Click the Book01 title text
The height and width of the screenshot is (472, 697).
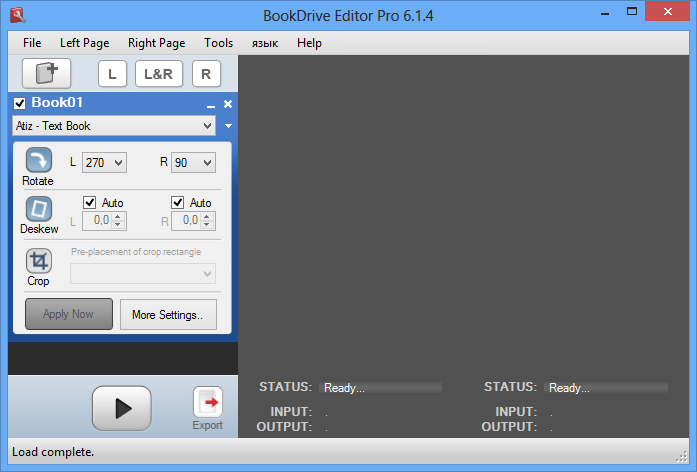pos(57,103)
